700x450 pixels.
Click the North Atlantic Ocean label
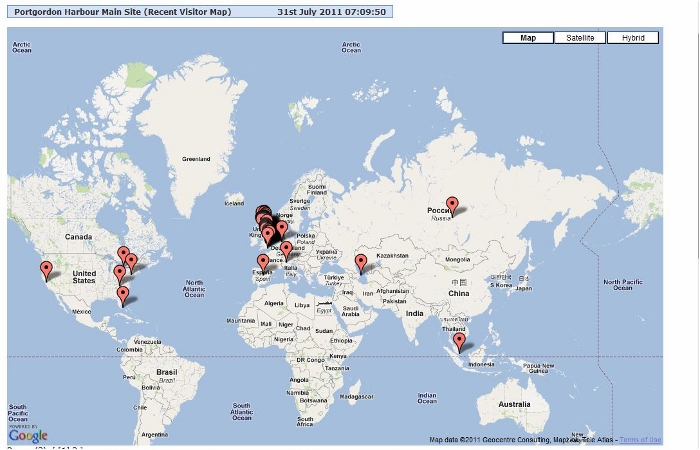194,289
